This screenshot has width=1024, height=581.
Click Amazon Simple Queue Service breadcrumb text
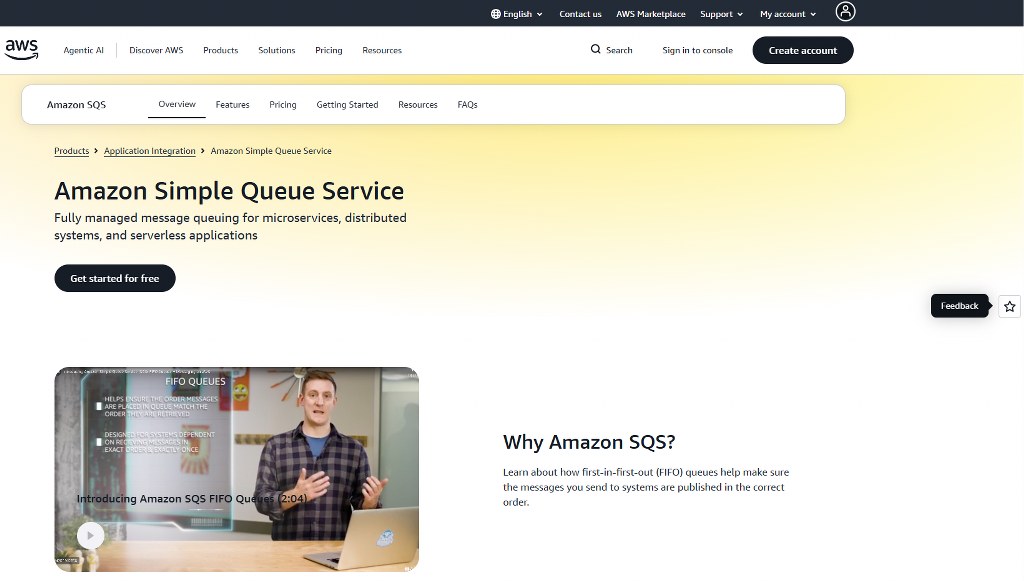tap(271, 151)
